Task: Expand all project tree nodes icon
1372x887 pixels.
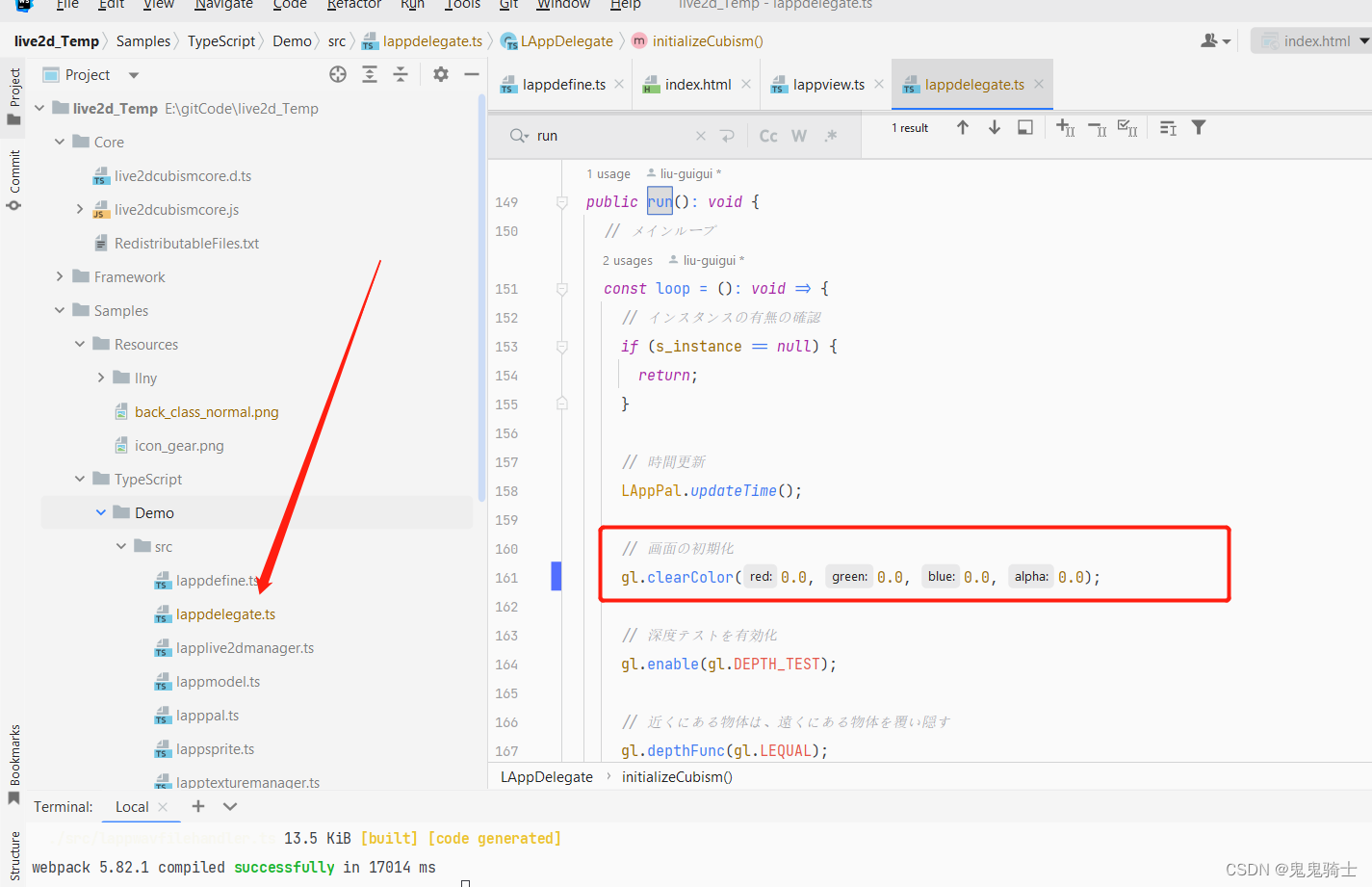Action: (x=370, y=74)
